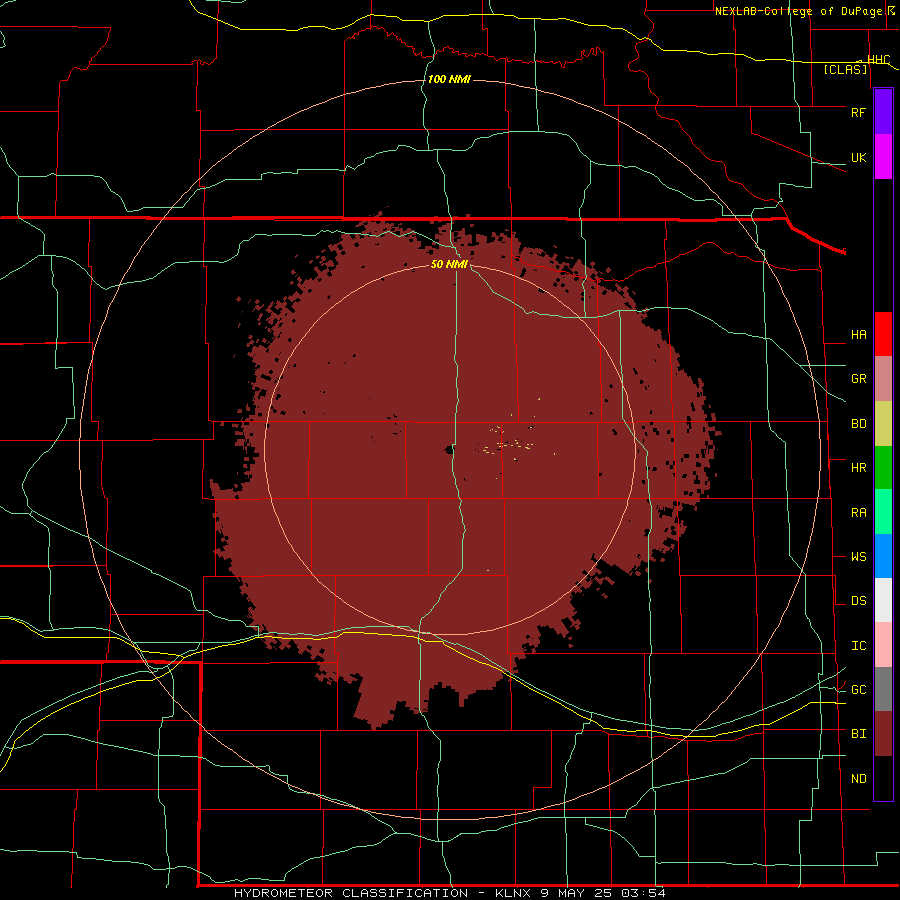Image resolution: width=900 pixels, height=900 pixels.
Task: Click the UK magenta color swatch
Action: tap(883, 157)
